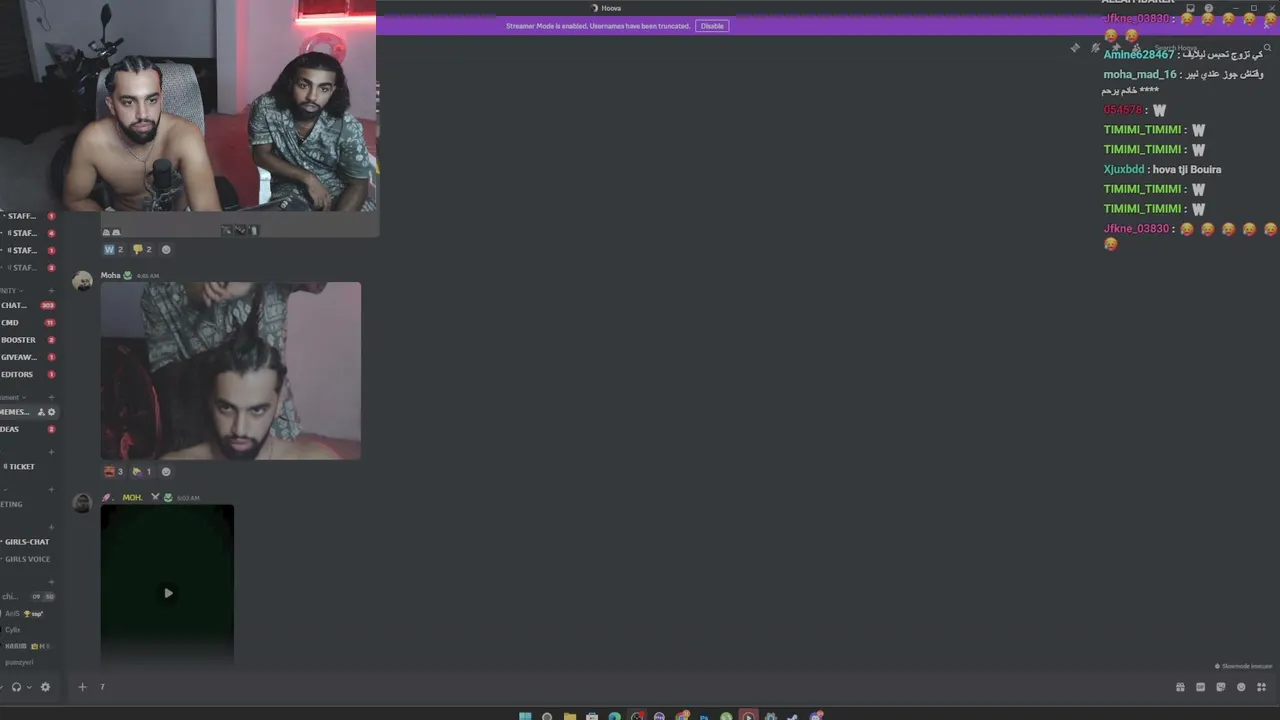This screenshot has width=1280, height=720.
Task: Switch to the GIRLS-CHAT channel
Action: click(28, 542)
